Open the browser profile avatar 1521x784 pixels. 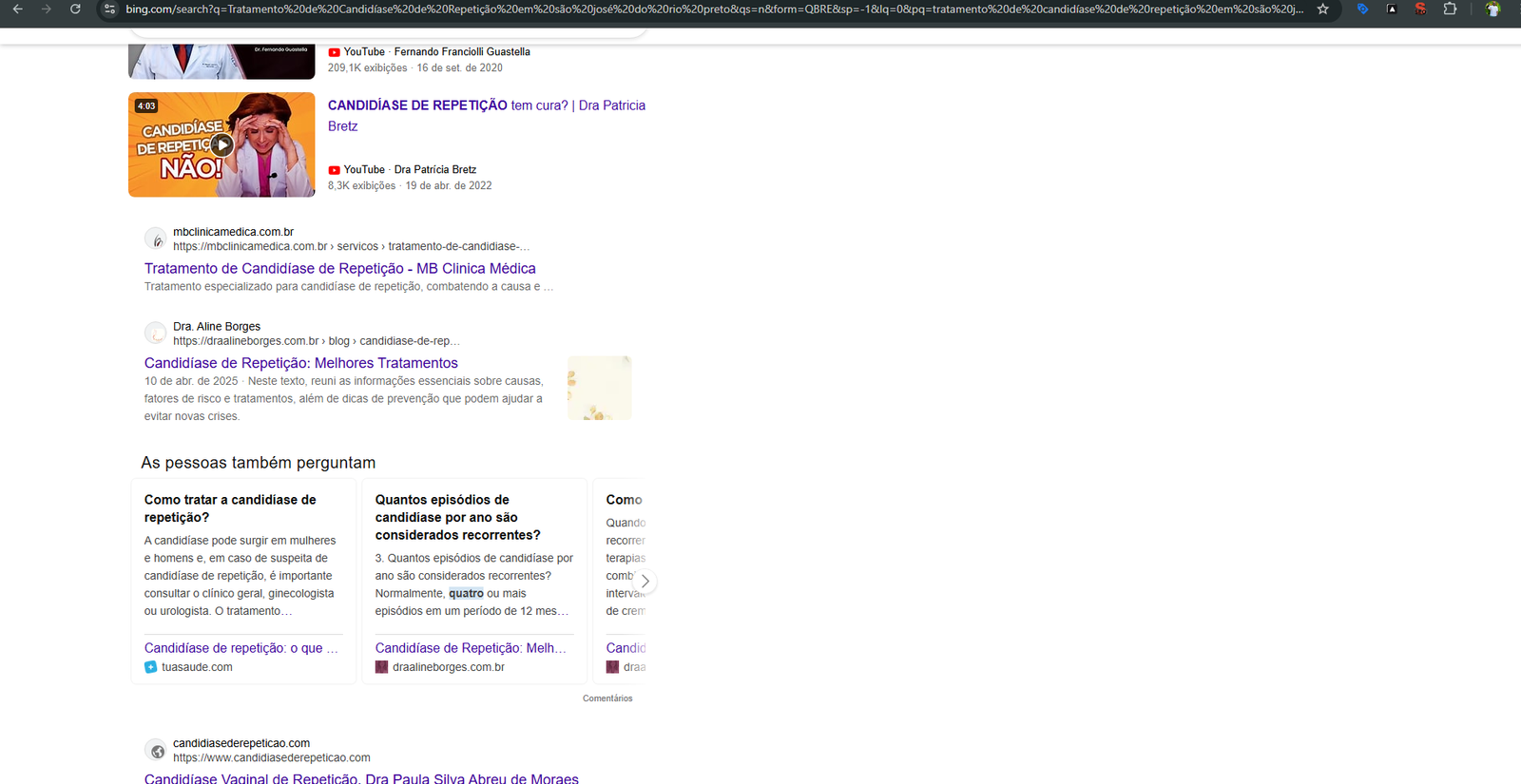[1492, 9]
